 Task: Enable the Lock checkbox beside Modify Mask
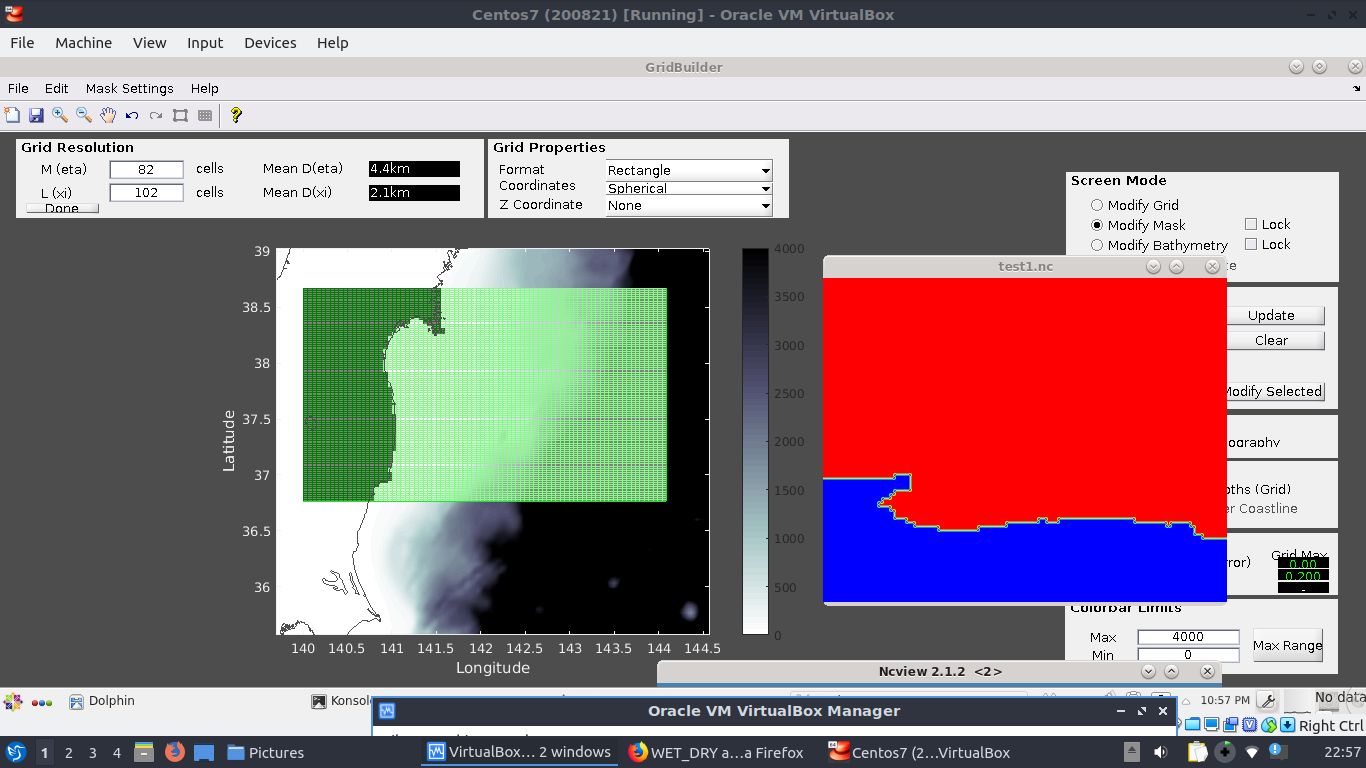[1251, 225]
